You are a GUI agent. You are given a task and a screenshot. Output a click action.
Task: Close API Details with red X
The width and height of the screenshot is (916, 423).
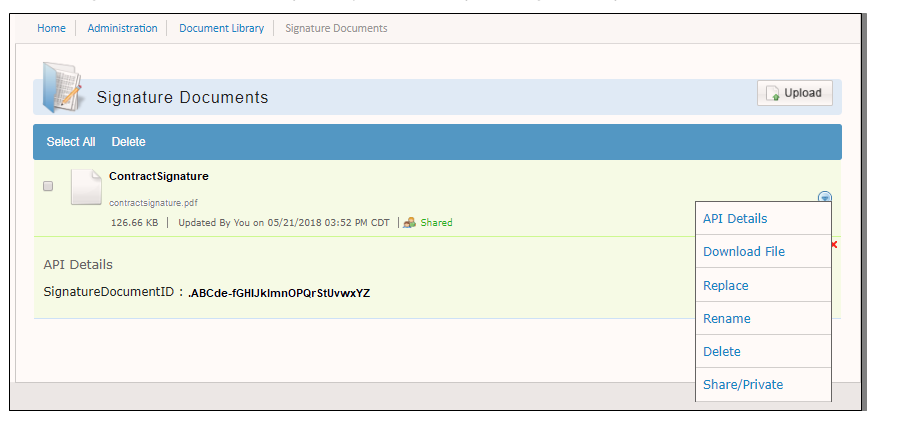834,244
